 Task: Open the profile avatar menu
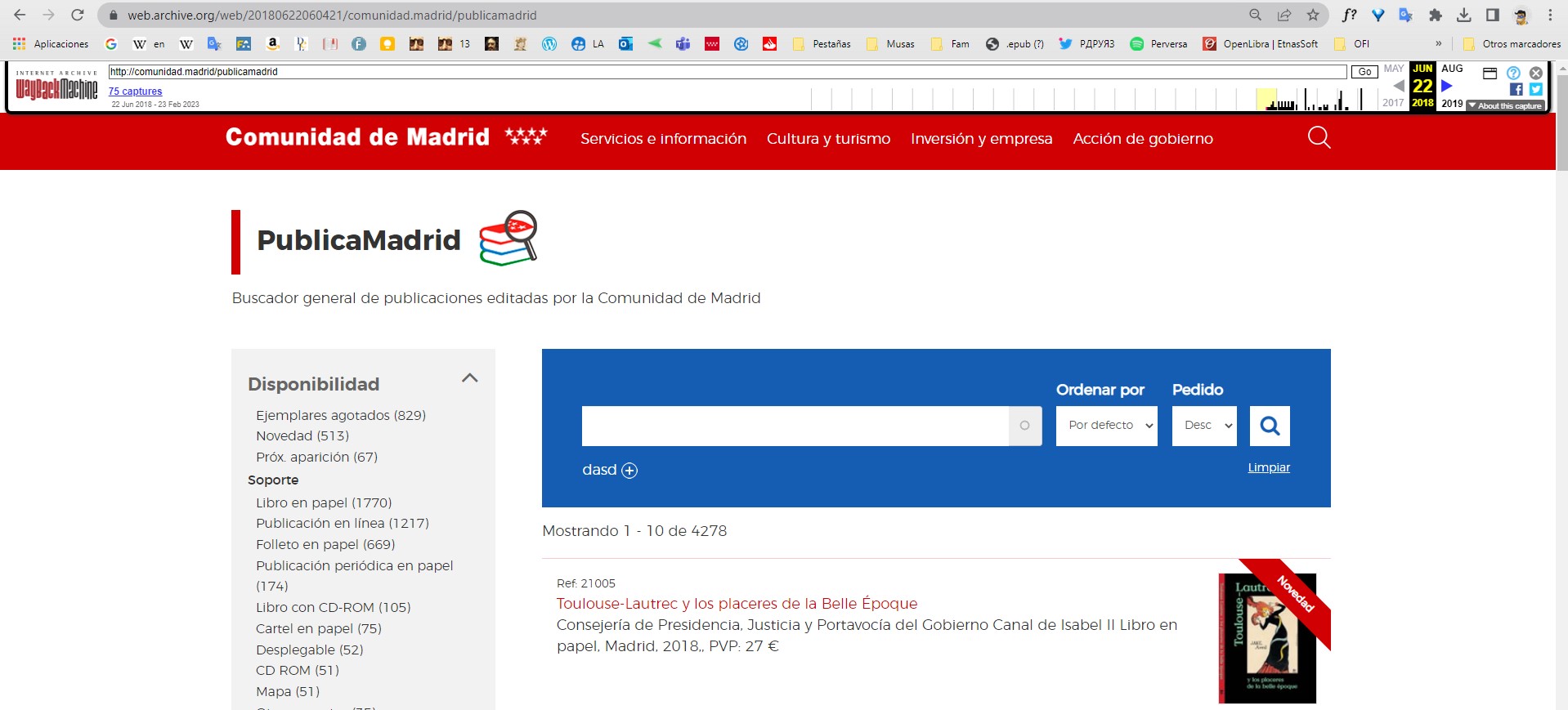click(1521, 15)
